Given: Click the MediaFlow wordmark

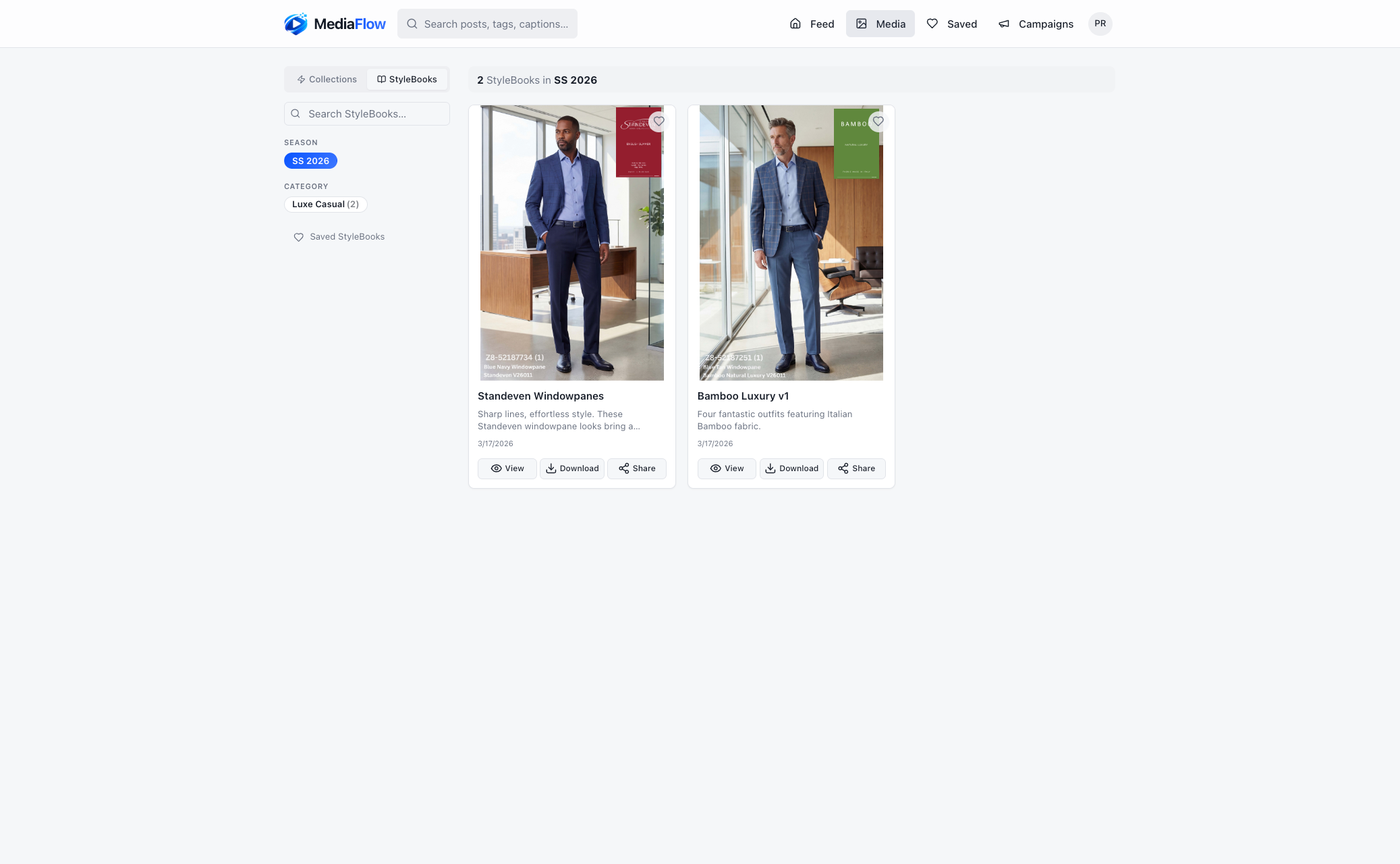Looking at the screenshot, I should click(349, 24).
